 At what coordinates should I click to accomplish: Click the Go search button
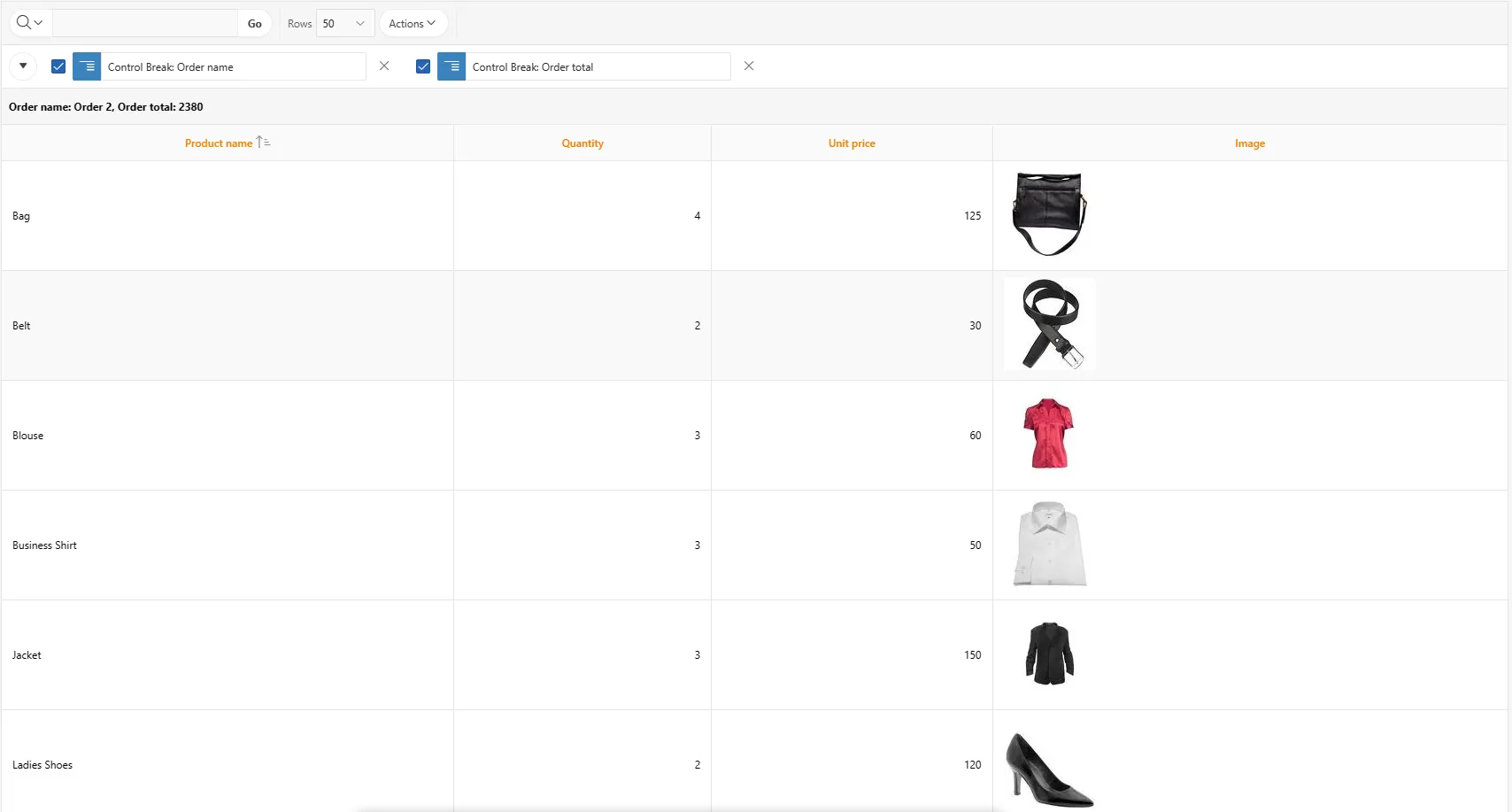255,23
